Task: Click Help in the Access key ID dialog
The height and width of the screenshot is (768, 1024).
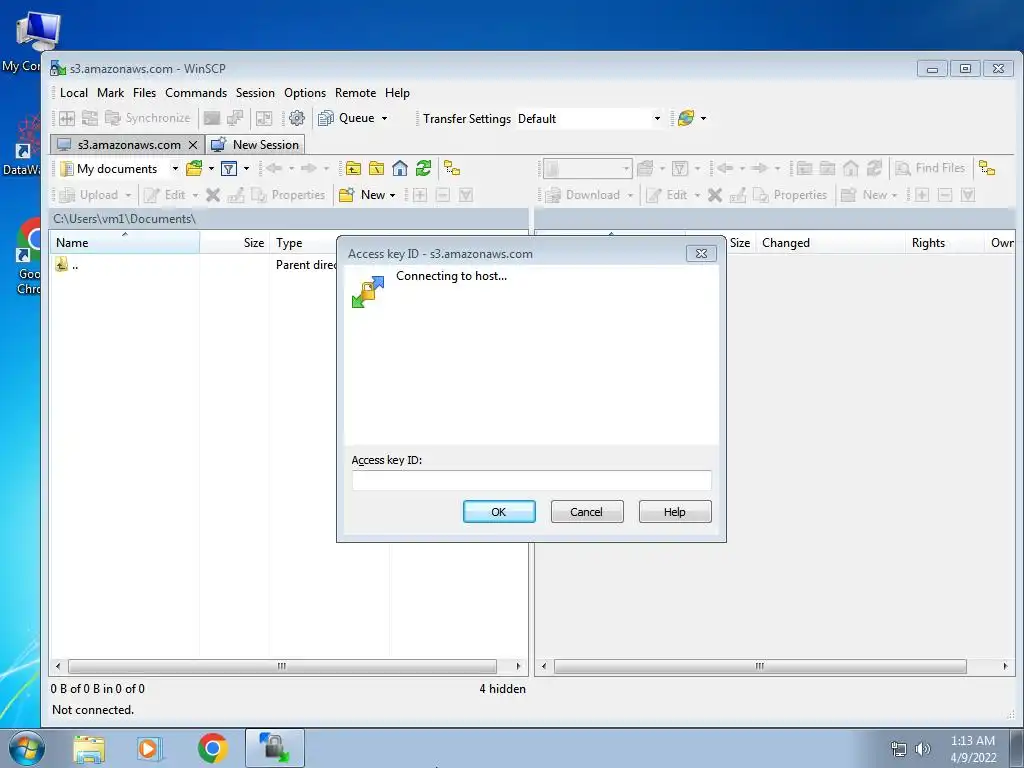Action: click(675, 511)
